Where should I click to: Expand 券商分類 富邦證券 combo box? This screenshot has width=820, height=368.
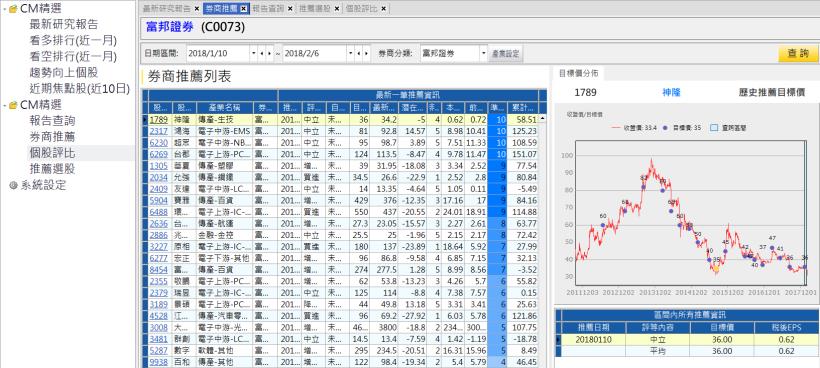point(483,53)
